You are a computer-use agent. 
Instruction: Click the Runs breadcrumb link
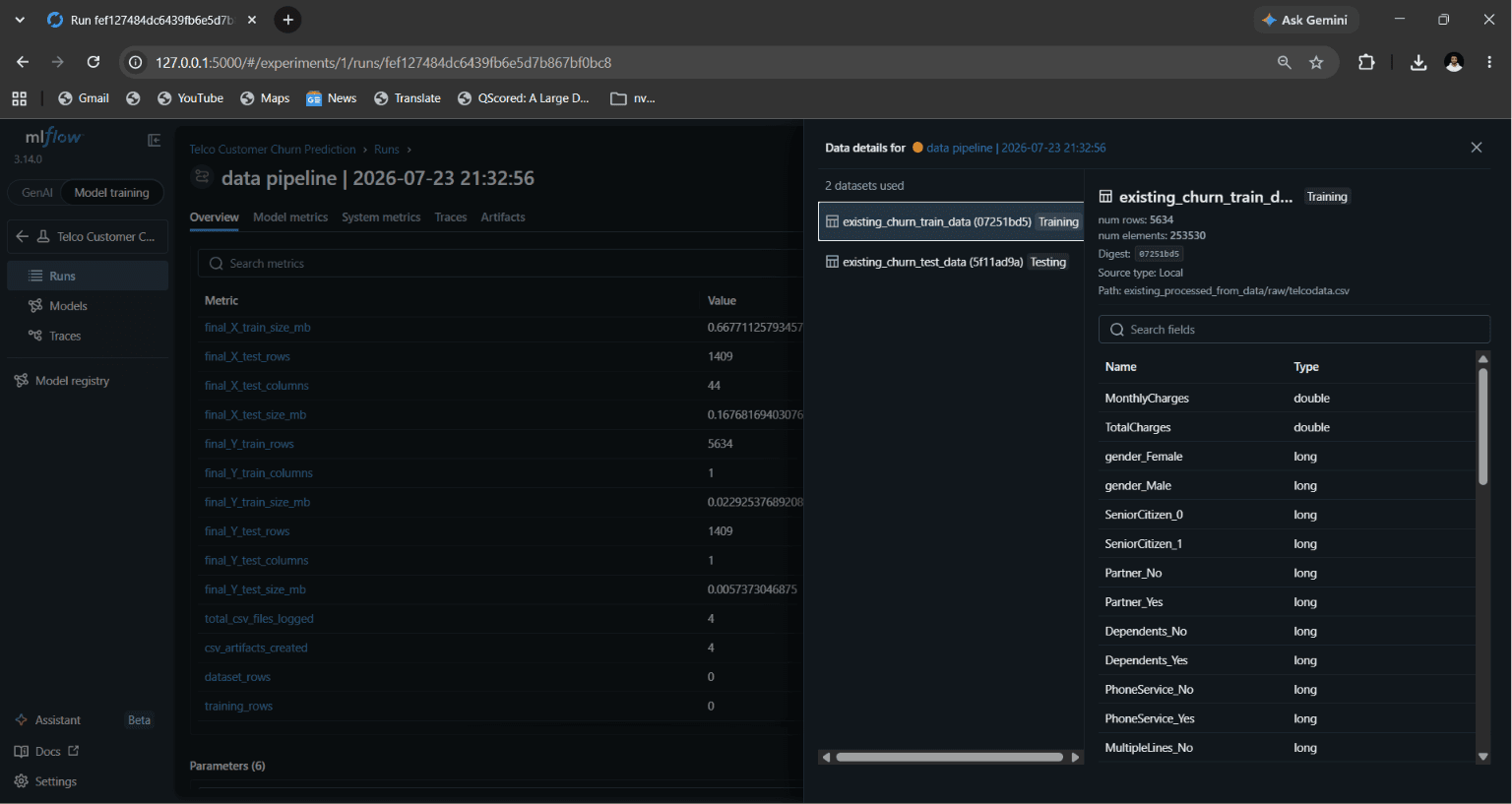coord(387,150)
